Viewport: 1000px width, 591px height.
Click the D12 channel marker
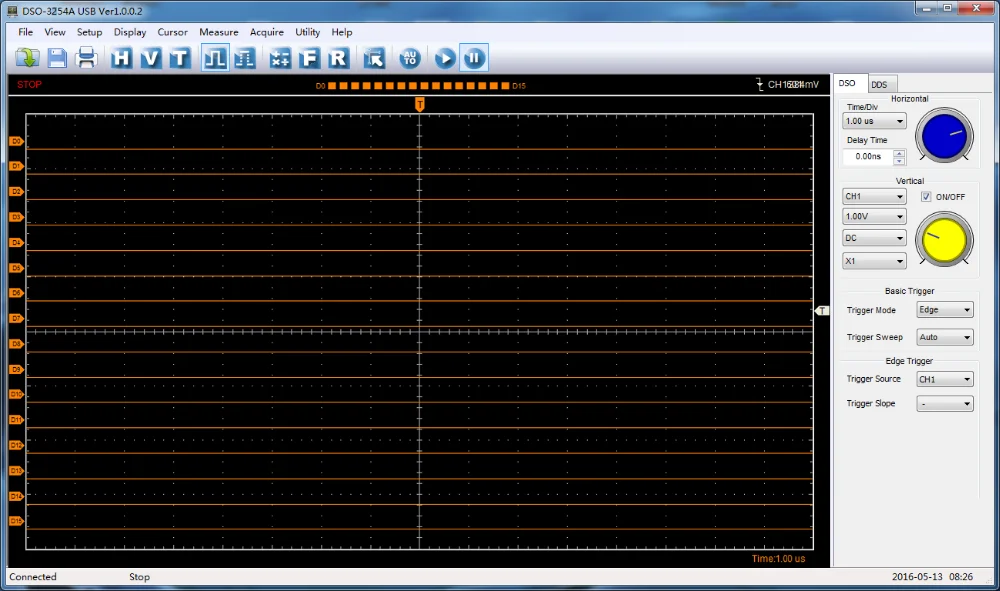pyautogui.click(x=17, y=445)
